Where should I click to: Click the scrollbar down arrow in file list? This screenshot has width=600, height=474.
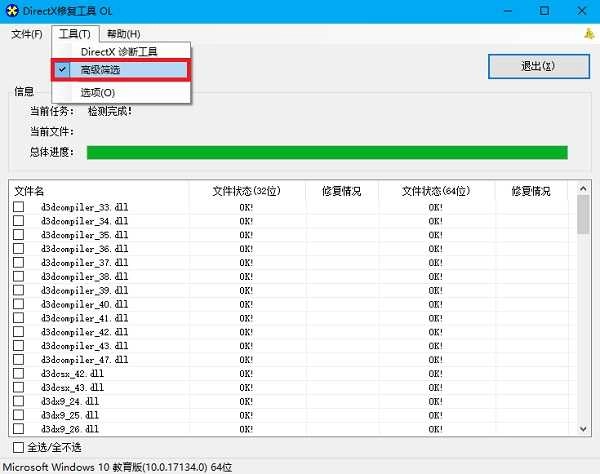coord(583,429)
